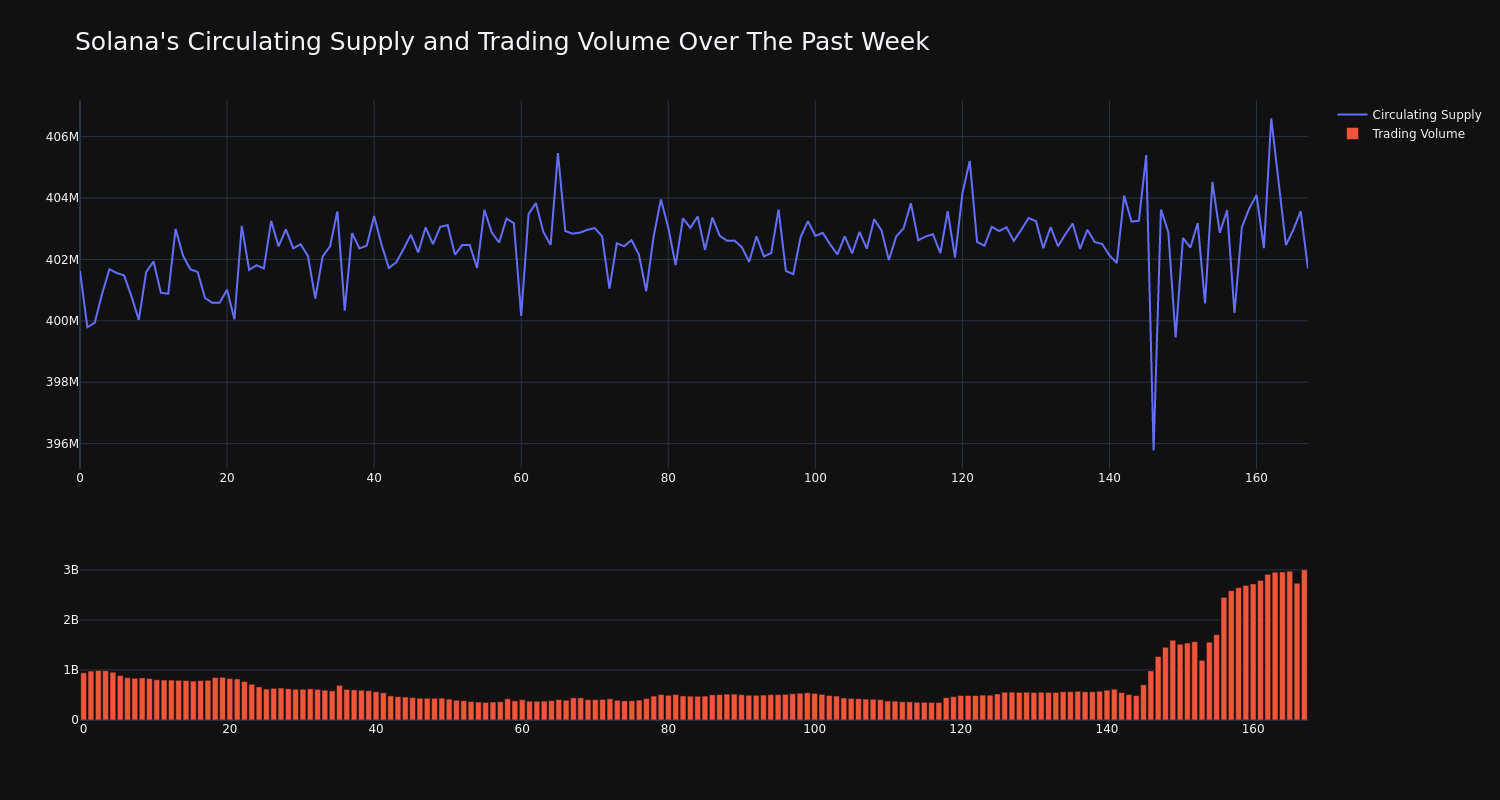The image size is (1500, 800).
Task: Click the orange Trading Volume legend swatch
Action: tap(1352, 134)
